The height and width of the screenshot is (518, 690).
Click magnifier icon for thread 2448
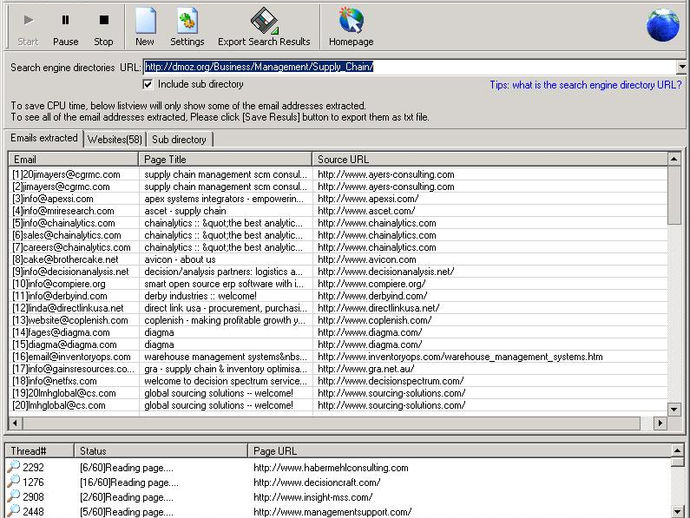point(14,511)
